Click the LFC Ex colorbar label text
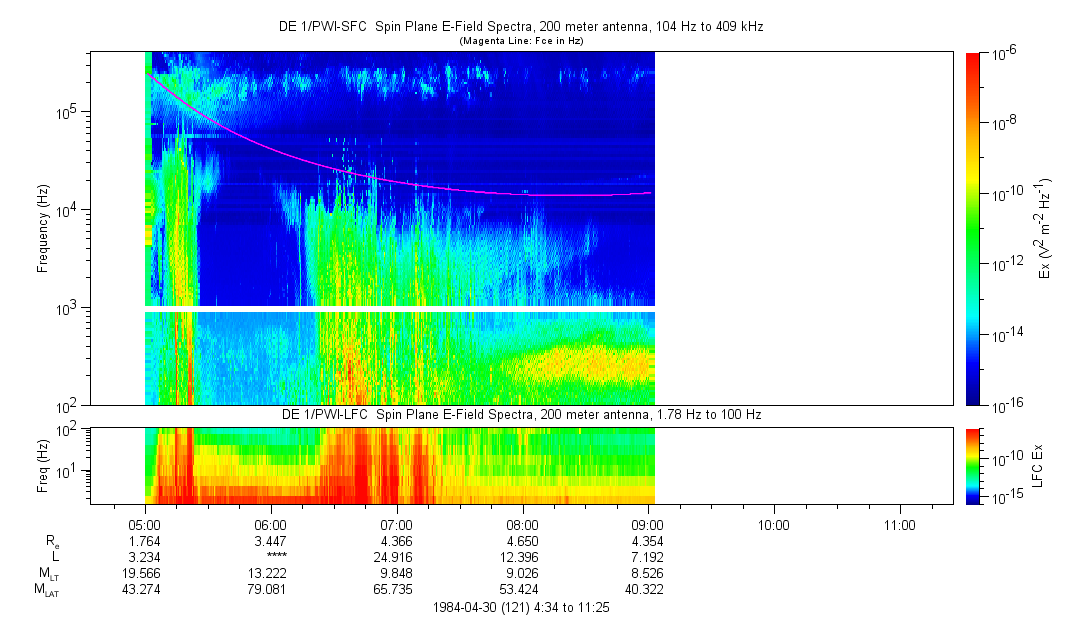Screen dimensions: 1083x620 click(x=1040, y=465)
